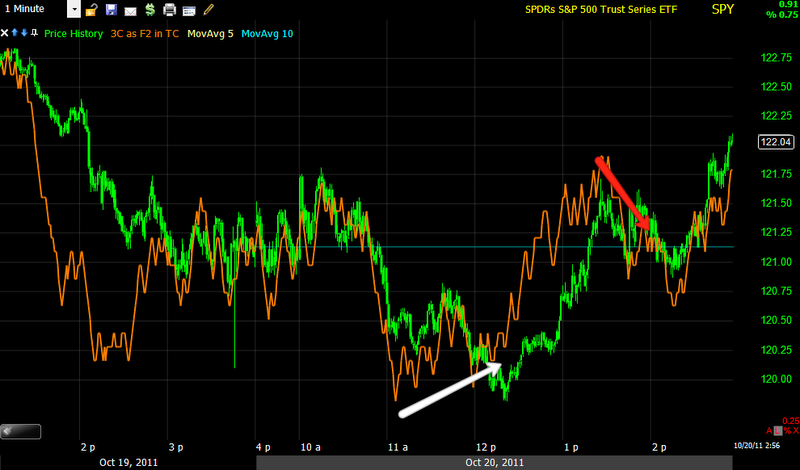800x470 pixels.
Task: Select the 1 Minute timeframe text
Action: coord(24,9)
